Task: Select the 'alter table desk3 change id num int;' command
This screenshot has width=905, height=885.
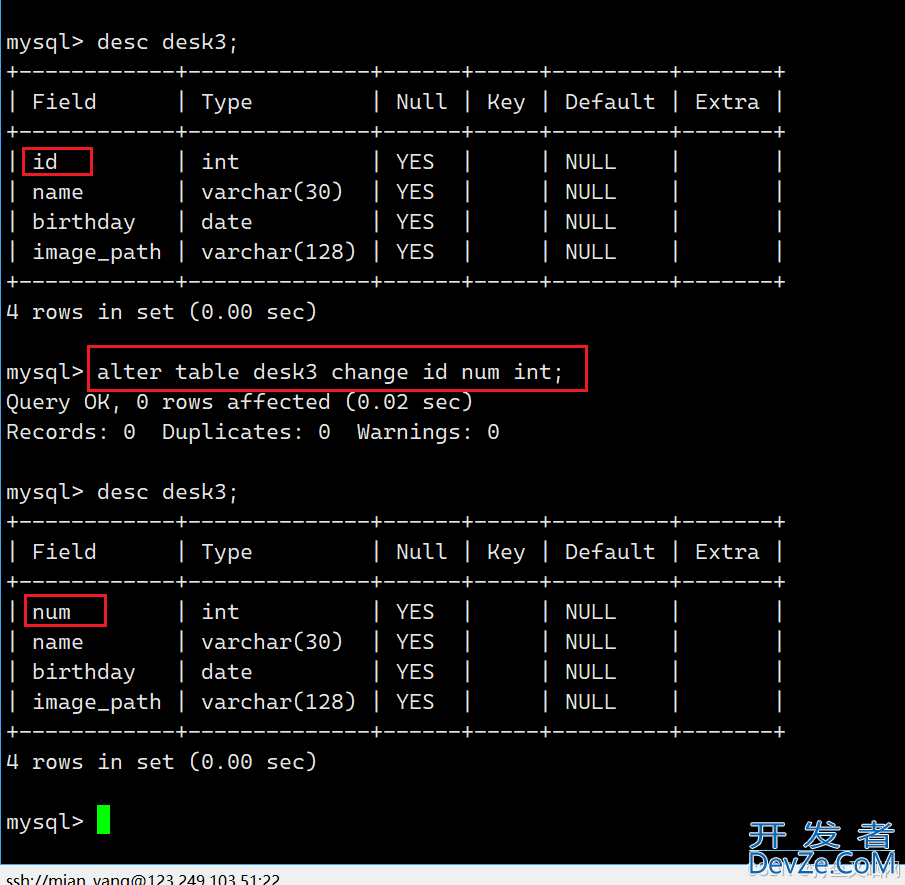Action: point(330,372)
